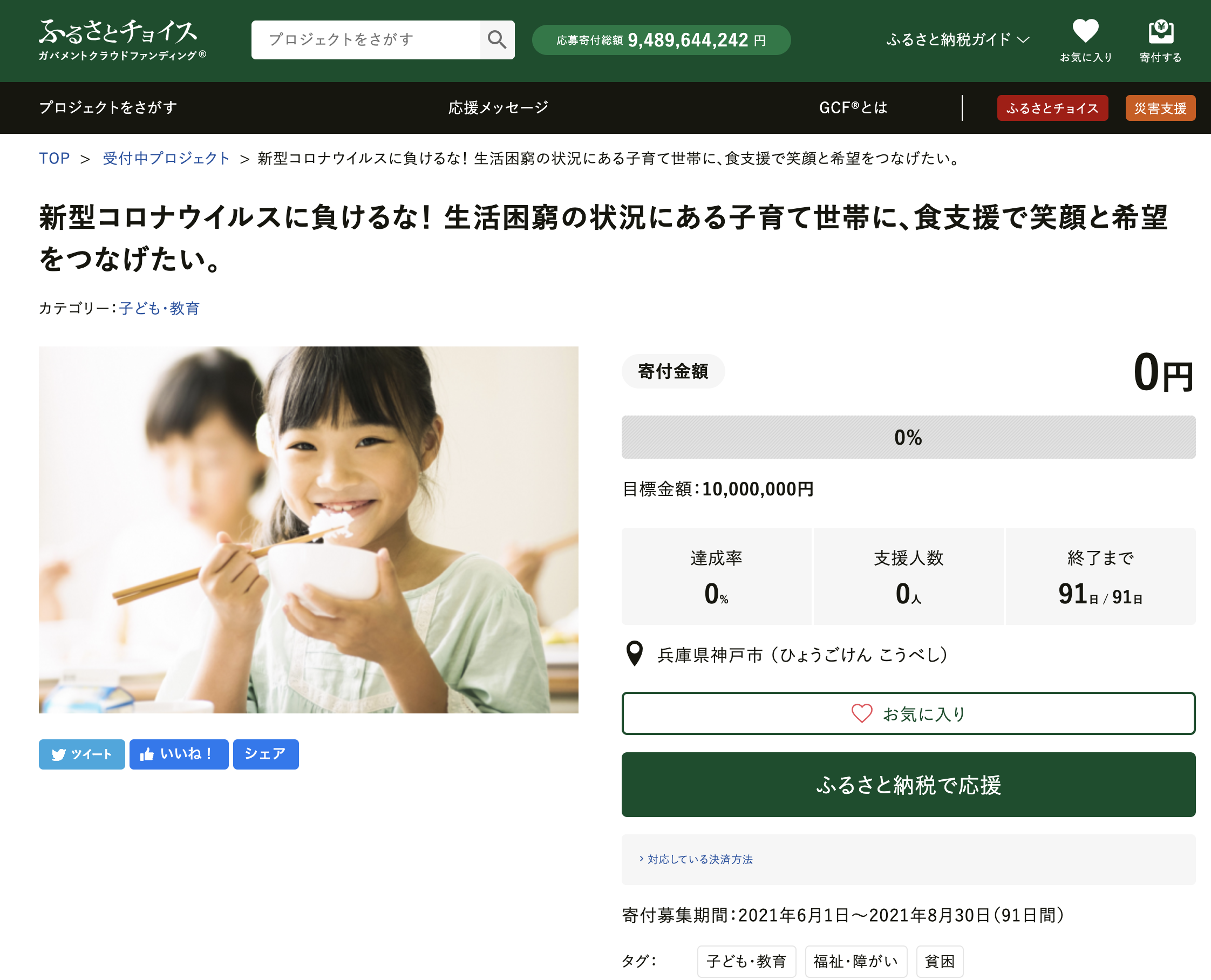
Task: Click the orange 災害支援 button
Action: coord(1160,108)
